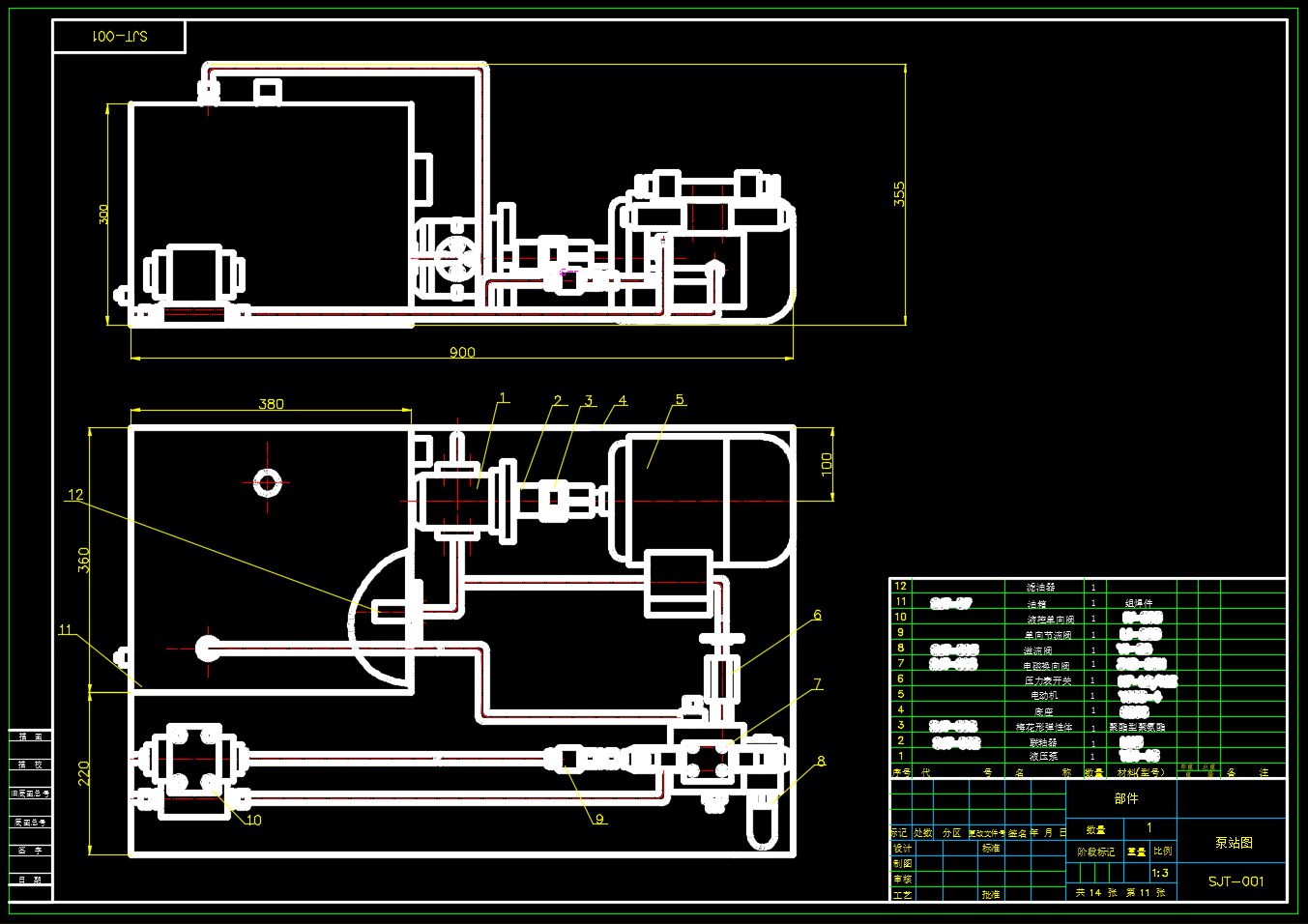Screen dimensions: 1308x924
Task: Select the 溢流阀 entry in the parts list
Action: click(x=1038, y=650)
